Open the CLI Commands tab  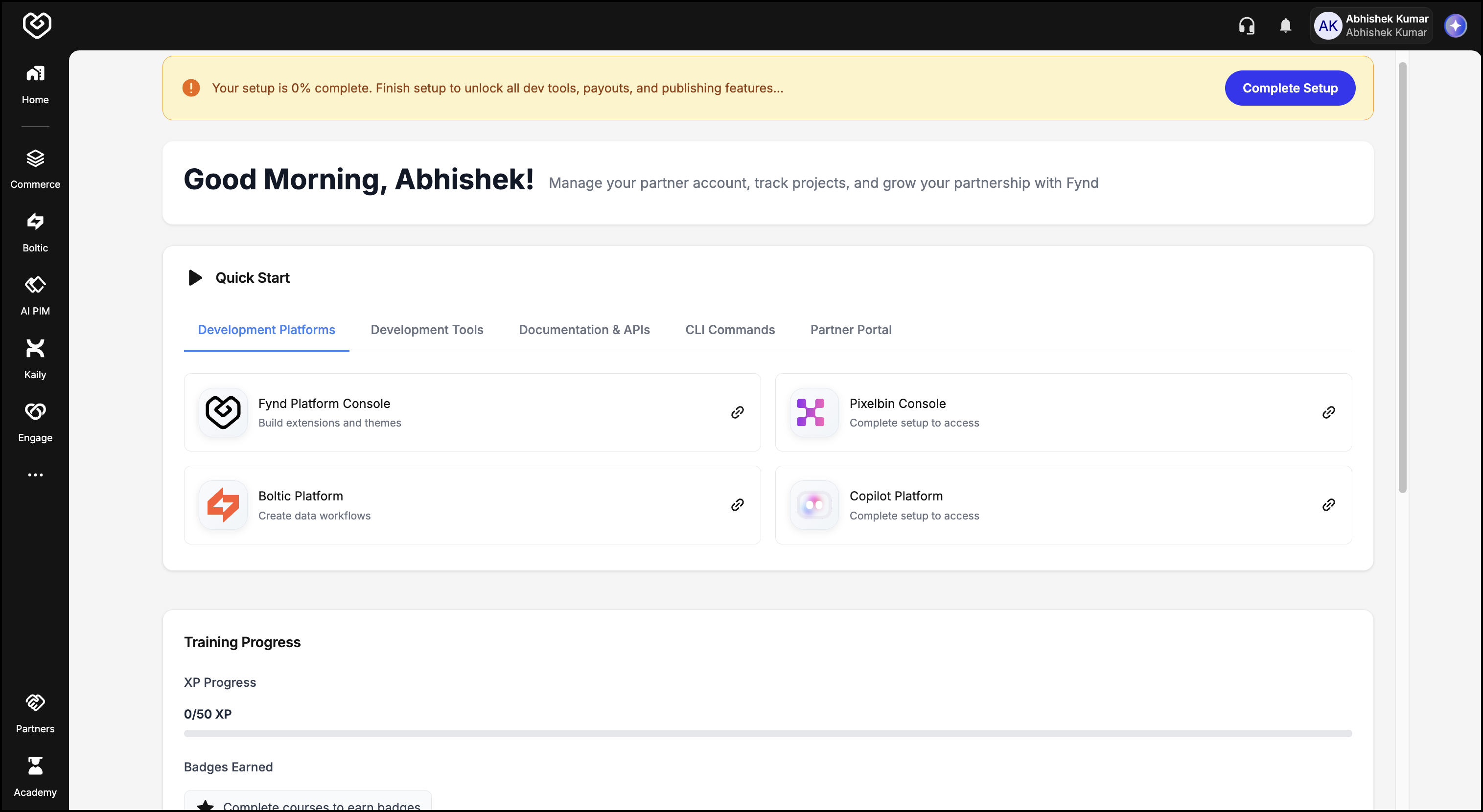[730, 330]
